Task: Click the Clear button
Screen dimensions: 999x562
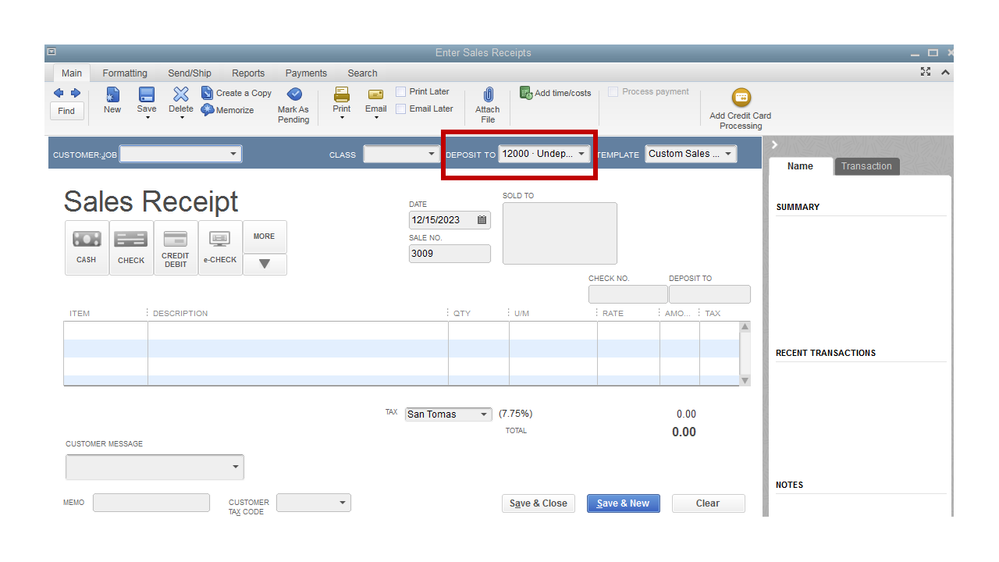Action: tap(708, 503)
